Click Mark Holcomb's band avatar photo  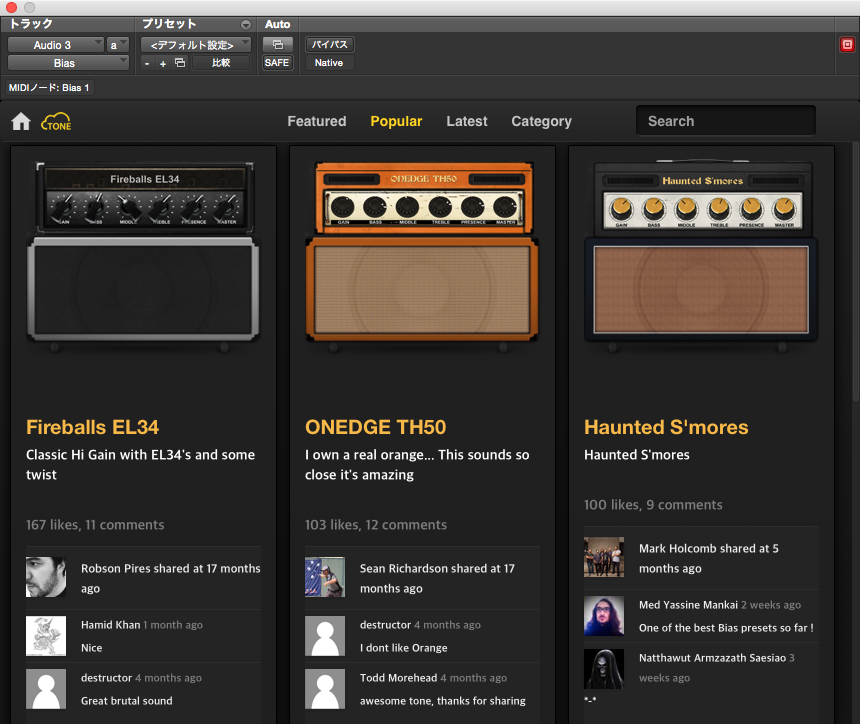point(604,557)
